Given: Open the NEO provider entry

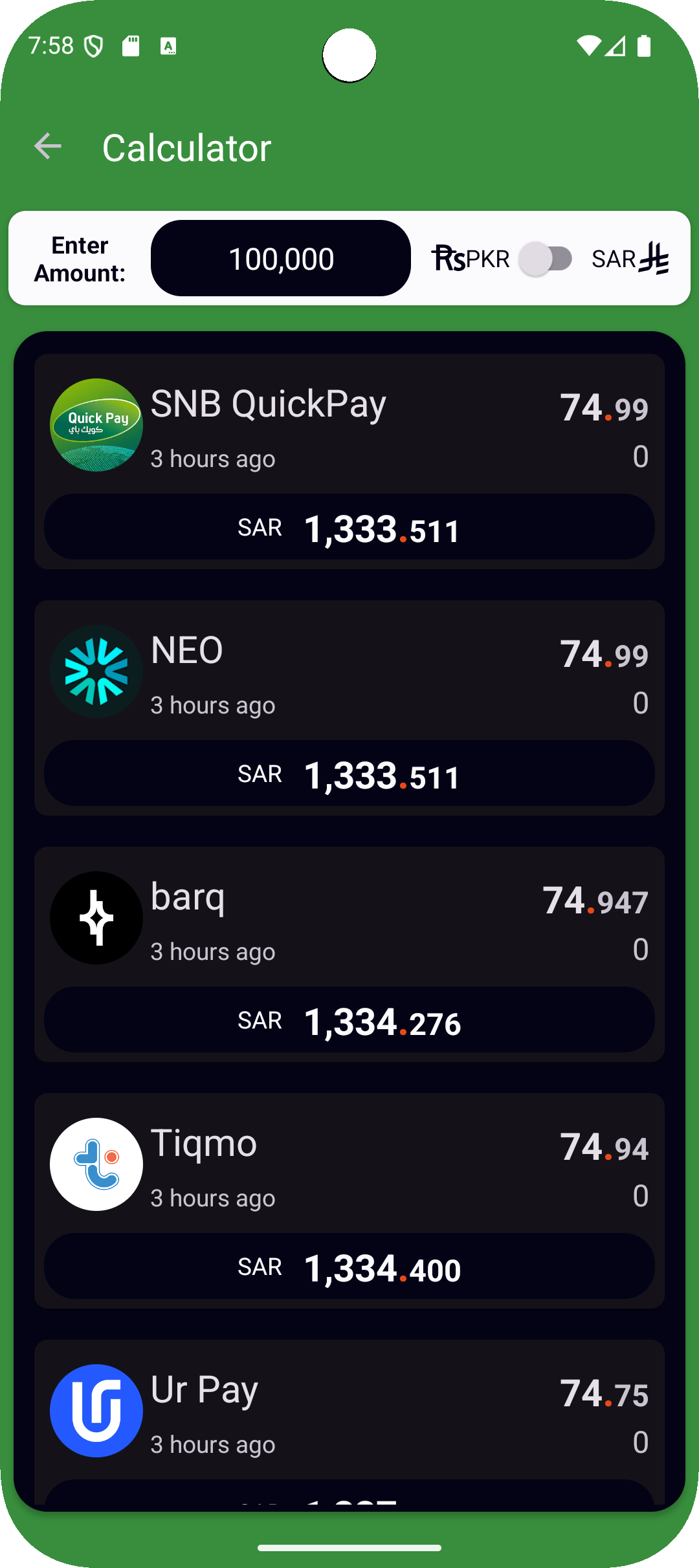Looking at the screenshot, I should [x=187, y=650].
